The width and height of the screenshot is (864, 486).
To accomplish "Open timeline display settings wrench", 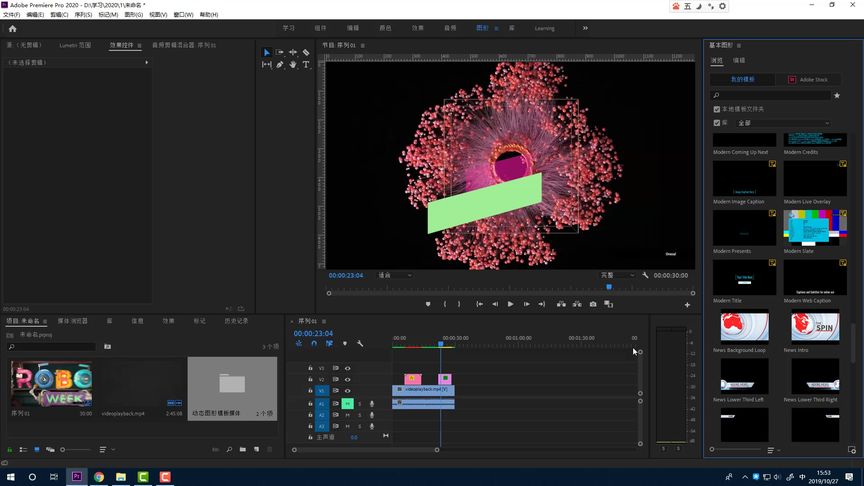I will 359,344.
